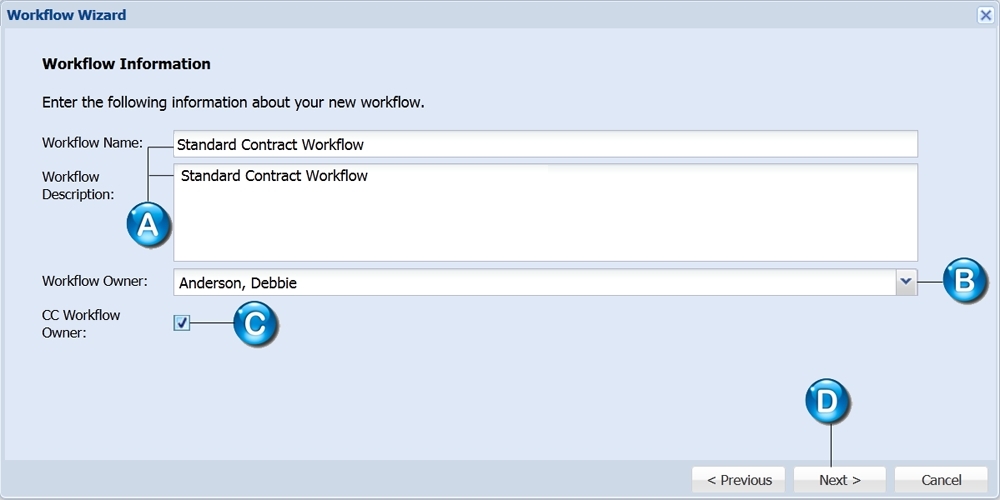Click the Workflow Owner label
1000x500 pixels.
coord(95,281)
